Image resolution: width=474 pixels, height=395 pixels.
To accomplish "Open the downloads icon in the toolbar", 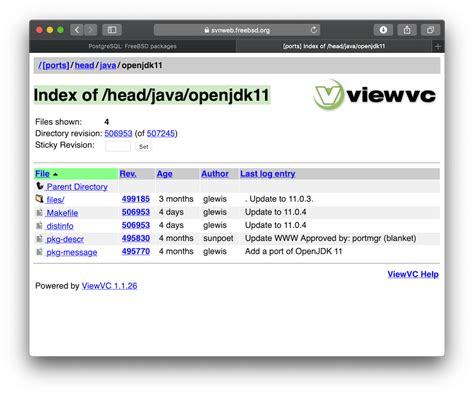I will [x=383, y=30].
